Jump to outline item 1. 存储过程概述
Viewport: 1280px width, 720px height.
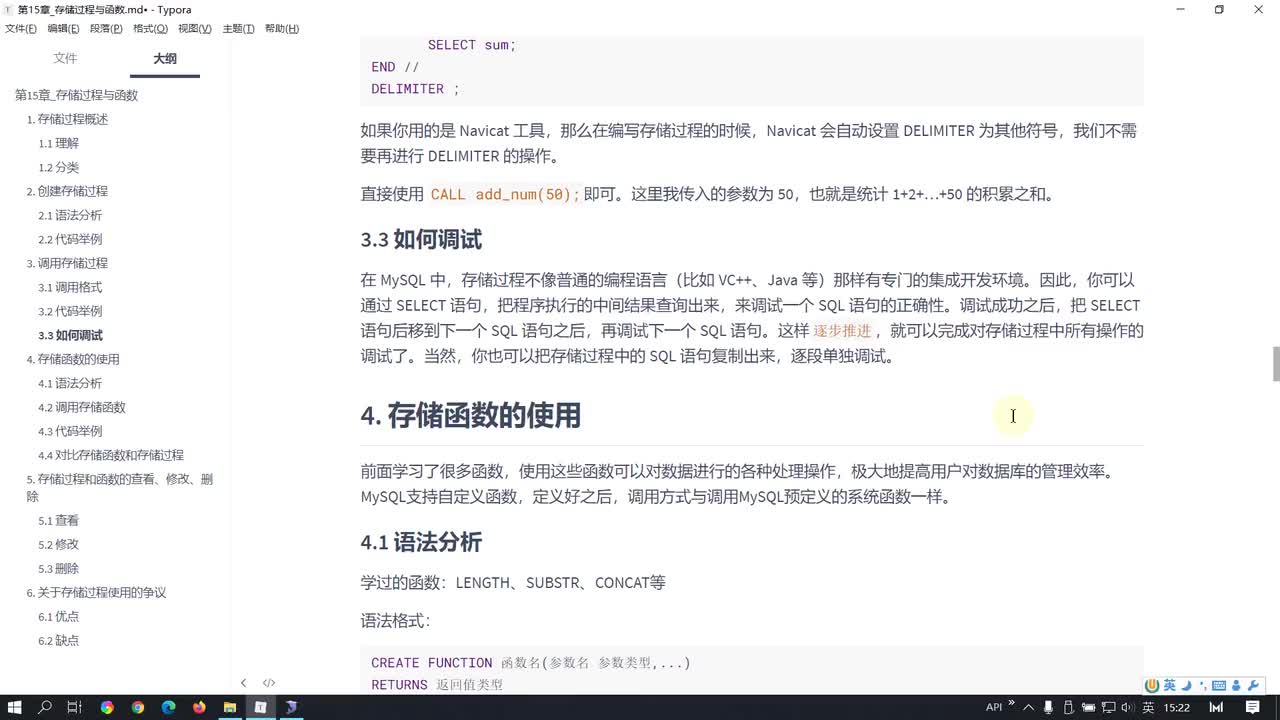67,119
